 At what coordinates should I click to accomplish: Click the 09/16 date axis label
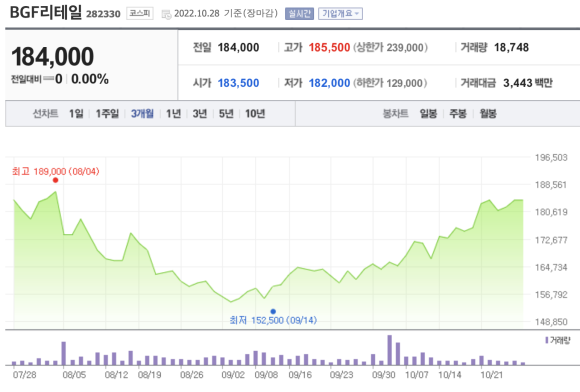[x=300, y=375]
